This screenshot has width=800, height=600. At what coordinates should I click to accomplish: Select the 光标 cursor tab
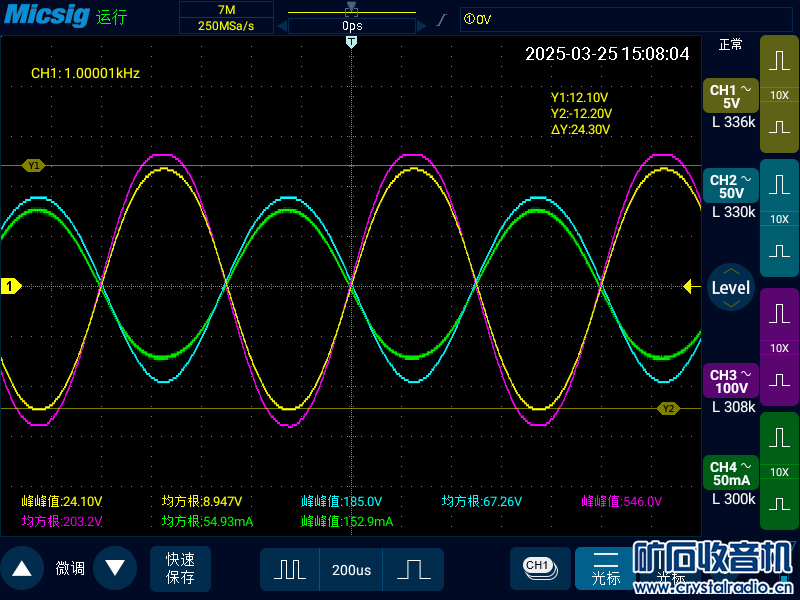pyautogui.click(x=606, y=568)
